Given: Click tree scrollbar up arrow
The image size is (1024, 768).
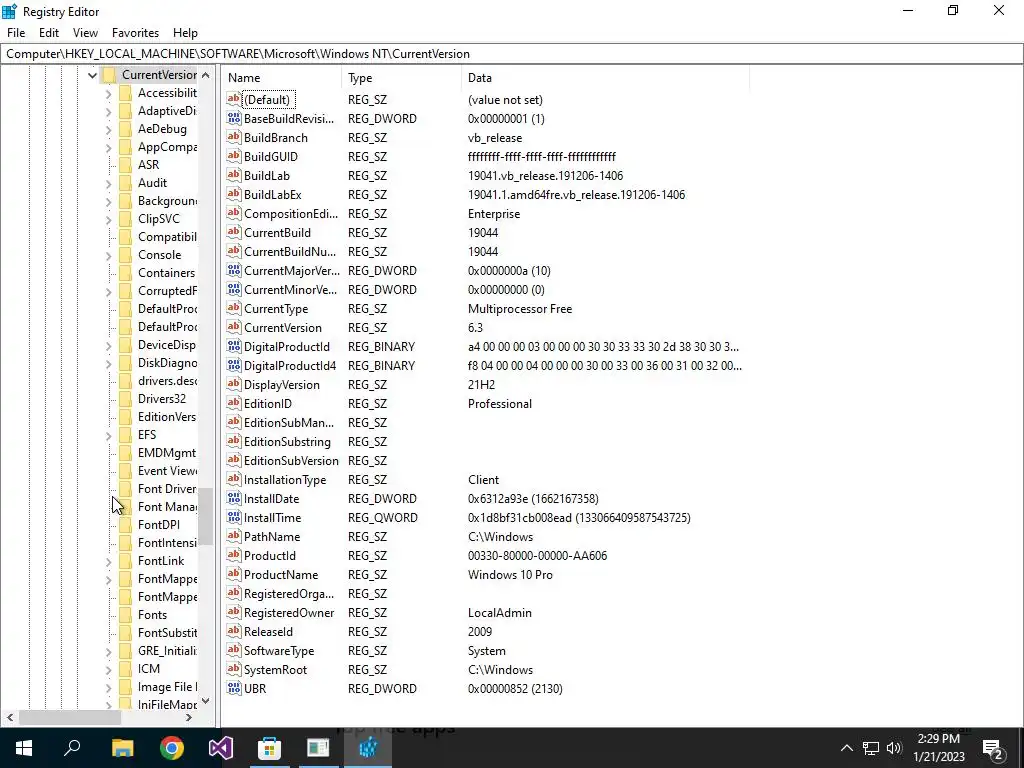Looking at the screenshot, I should (x=206, y=75).
